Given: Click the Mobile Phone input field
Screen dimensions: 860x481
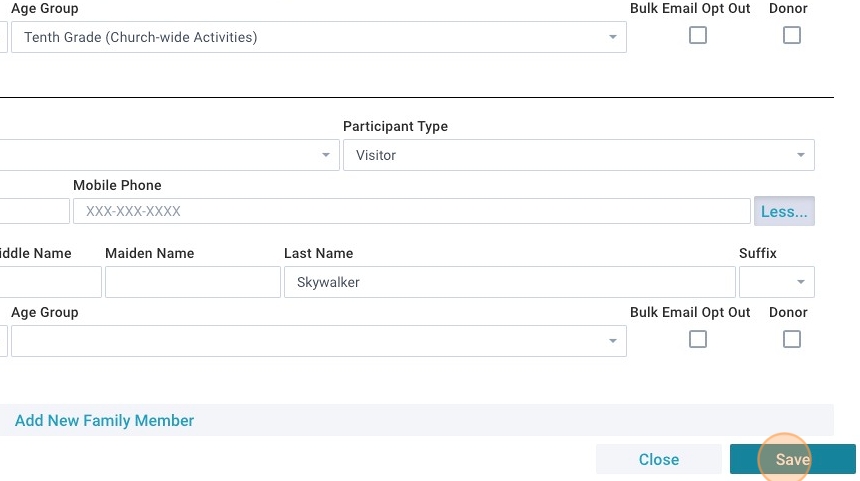Looking at the screenshot, I should [411, 212].
